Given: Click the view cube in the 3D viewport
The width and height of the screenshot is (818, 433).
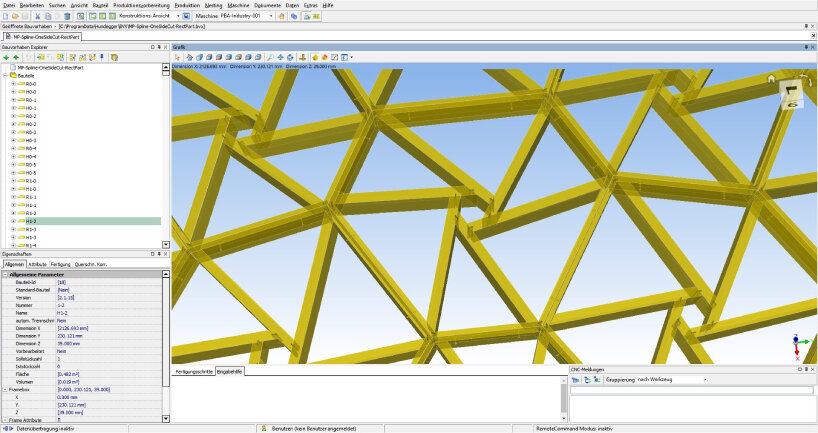Looking at the screenshot, I should click(x=789, y=93).
